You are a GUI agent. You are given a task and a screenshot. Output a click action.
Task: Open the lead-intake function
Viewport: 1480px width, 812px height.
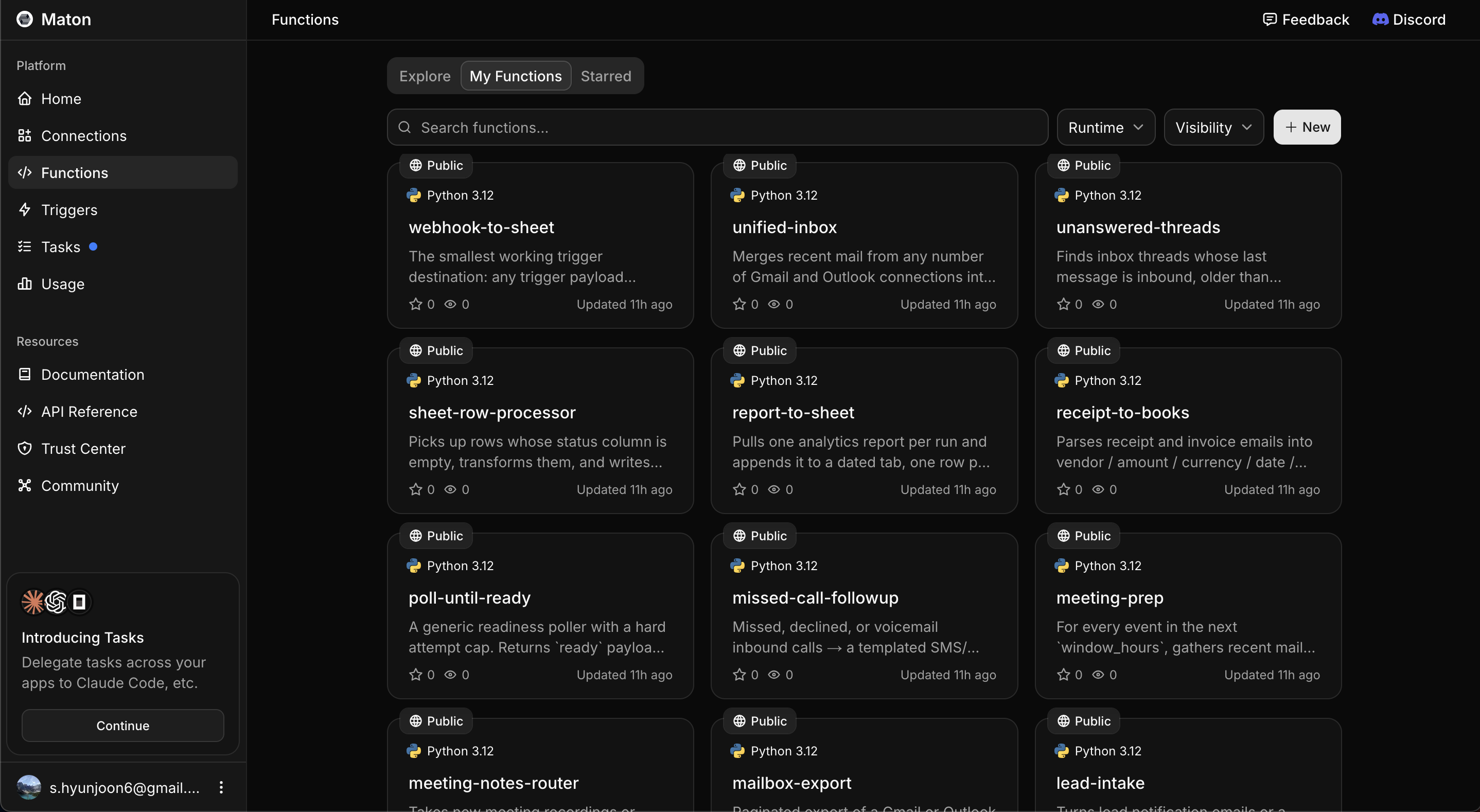coord(1188,766)
